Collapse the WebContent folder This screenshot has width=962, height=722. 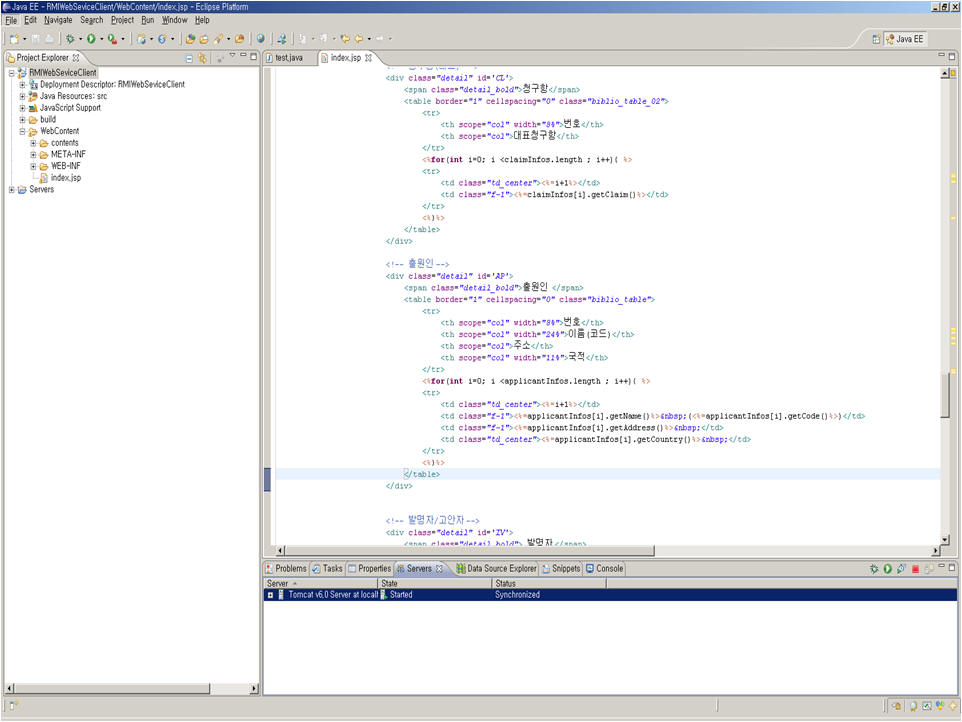click(22, 131)
